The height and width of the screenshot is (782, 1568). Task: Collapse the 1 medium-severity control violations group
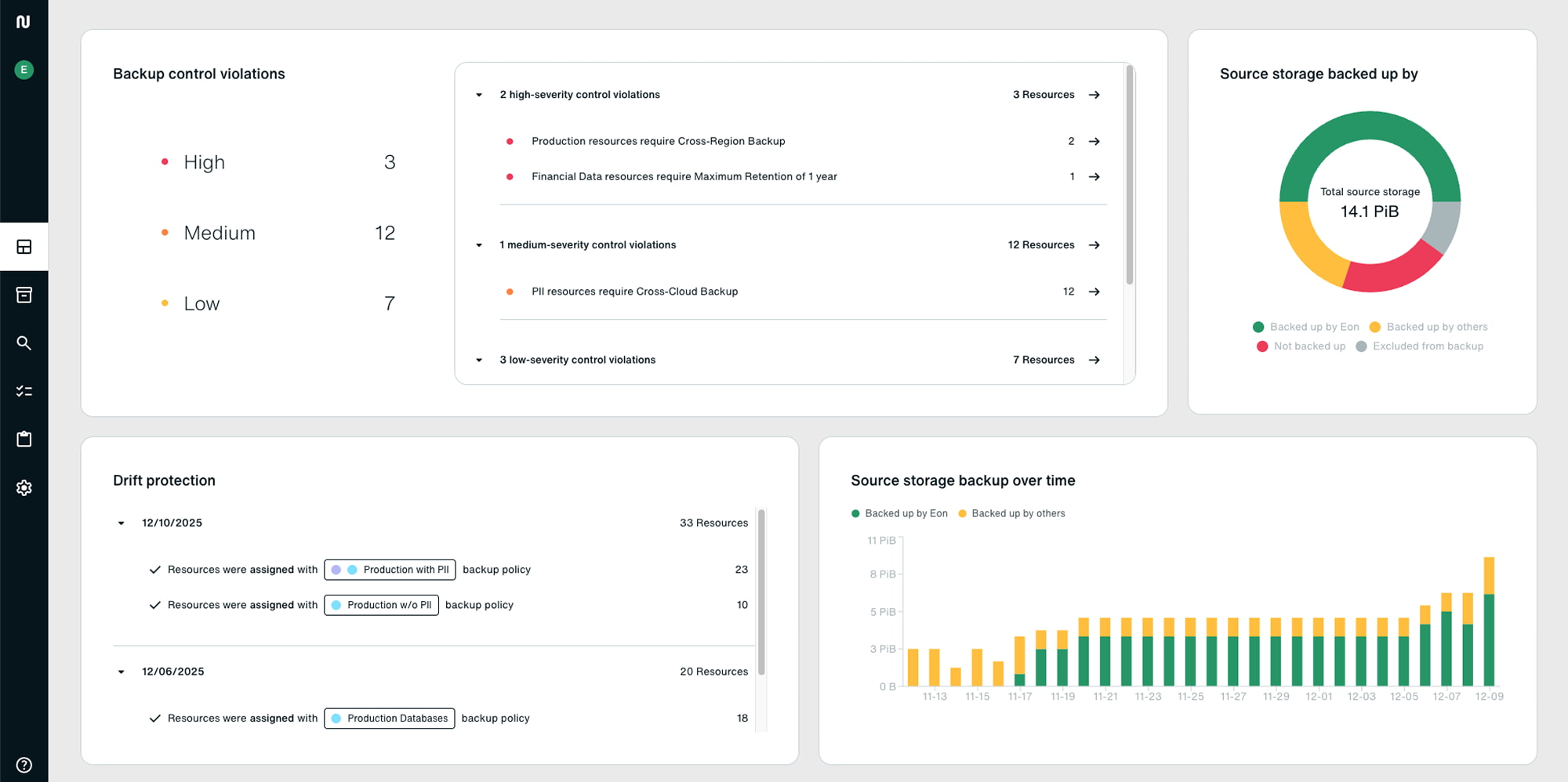479,244
